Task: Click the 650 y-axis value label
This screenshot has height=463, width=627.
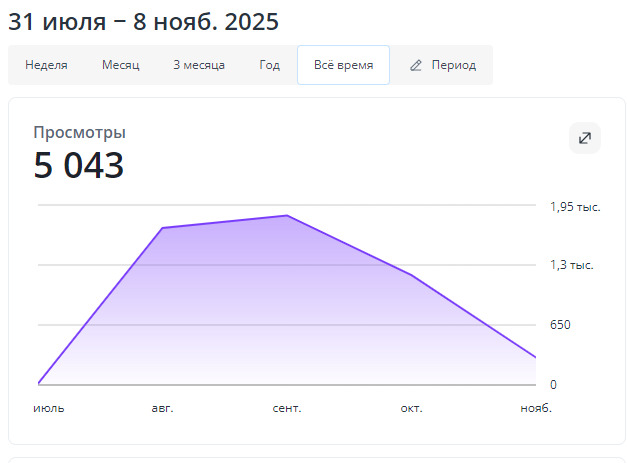Action: click(560, 325)
